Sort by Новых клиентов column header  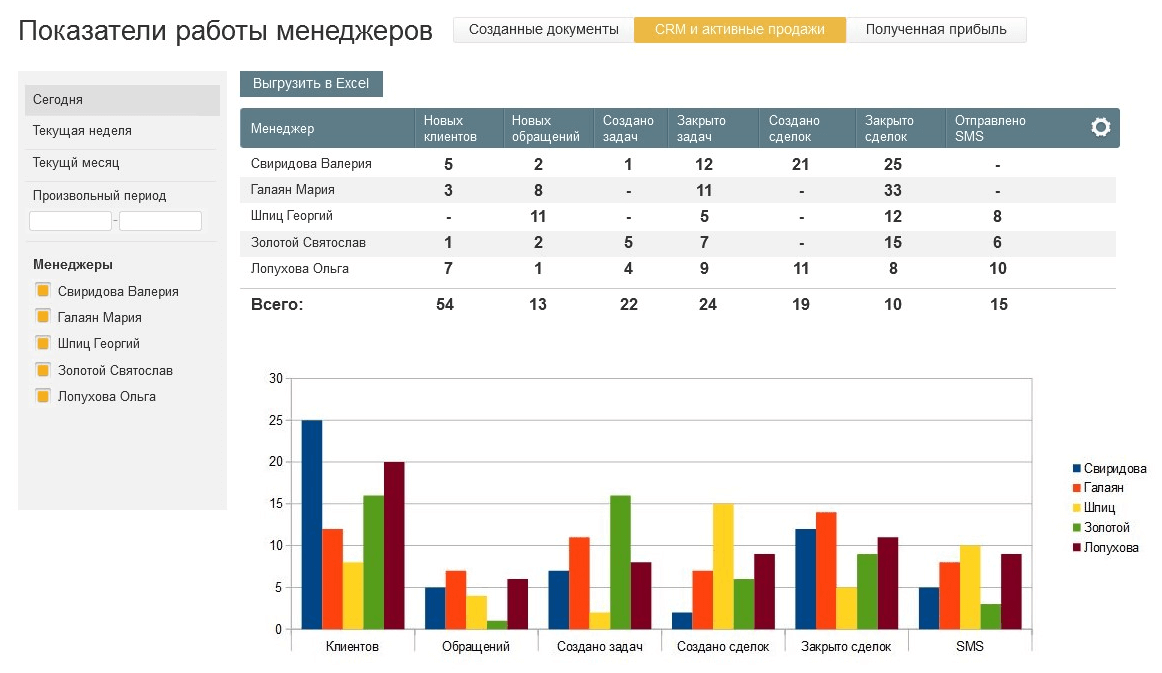pyautogui.click(x=450, y=128)
